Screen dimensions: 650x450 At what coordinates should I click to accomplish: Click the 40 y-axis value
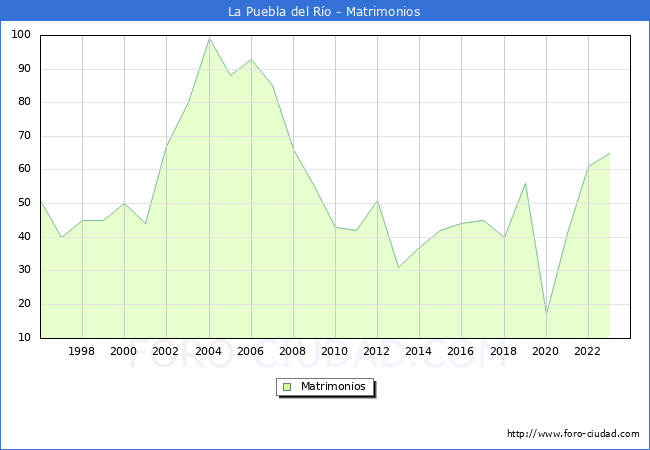24,237
